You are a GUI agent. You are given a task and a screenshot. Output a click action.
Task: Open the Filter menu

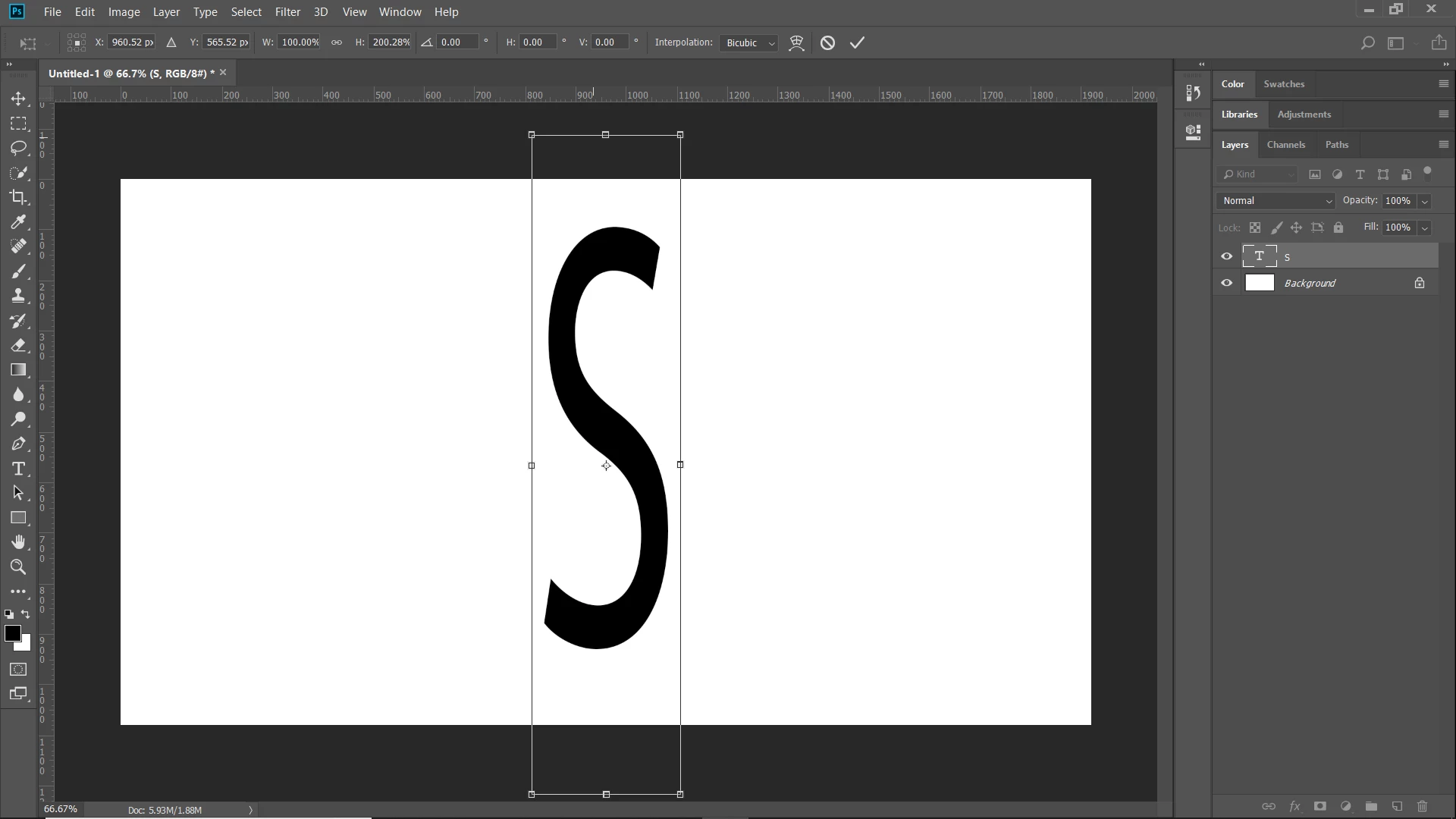tap(287, 12)
